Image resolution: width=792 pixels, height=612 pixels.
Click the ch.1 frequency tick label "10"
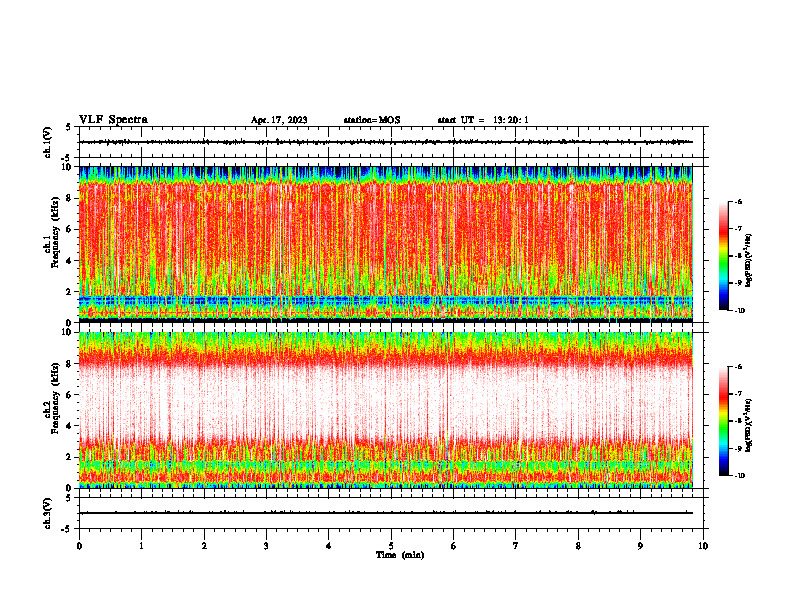pos(68,167)
